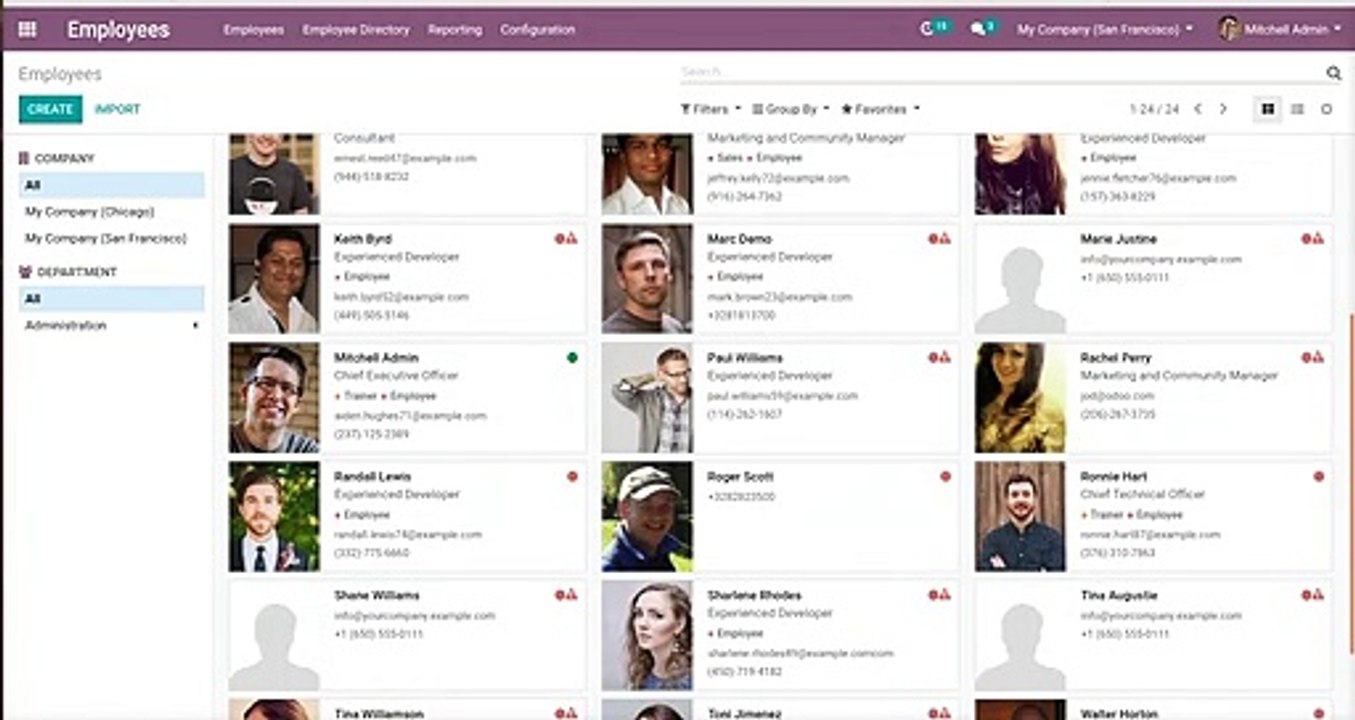Open Ronnie Hart's photo thumbnail
This screenshot has width=1355, height=720.
click(1020, 516)
